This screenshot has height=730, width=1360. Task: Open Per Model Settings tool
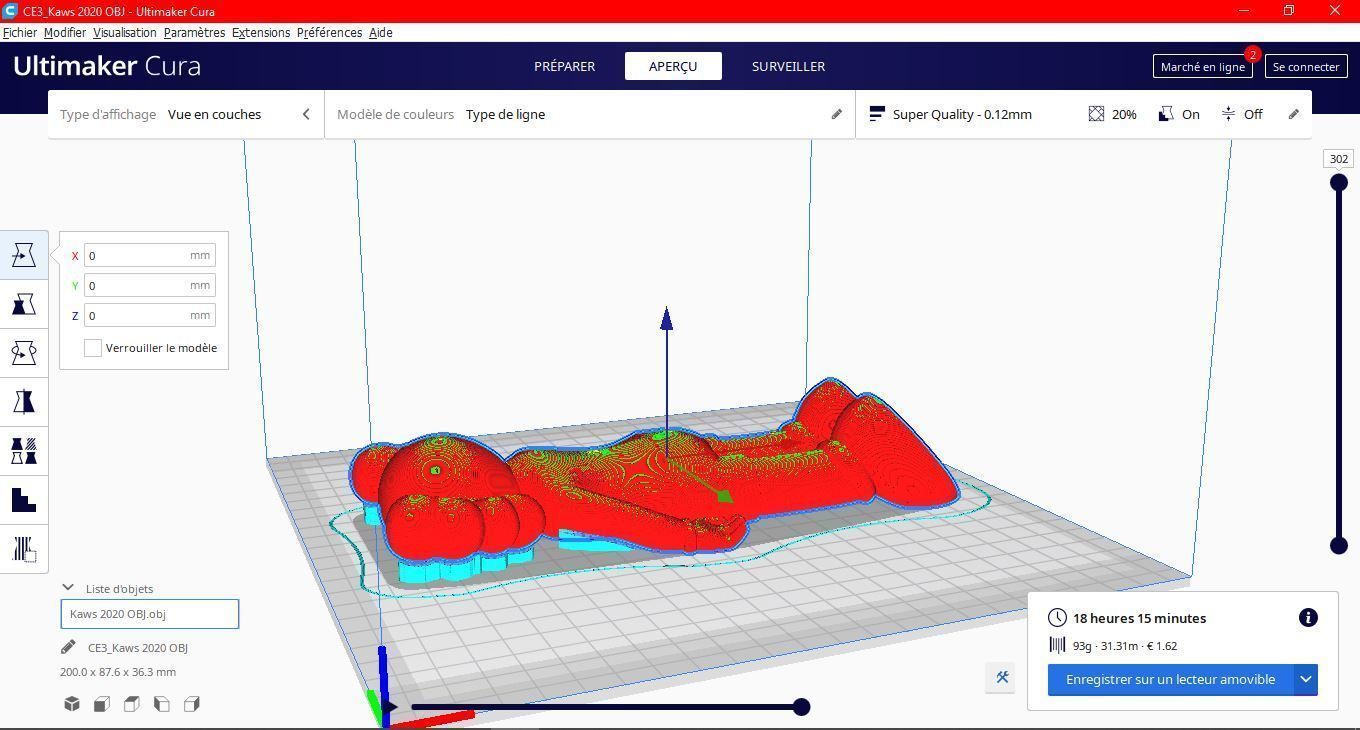[24, 451]
